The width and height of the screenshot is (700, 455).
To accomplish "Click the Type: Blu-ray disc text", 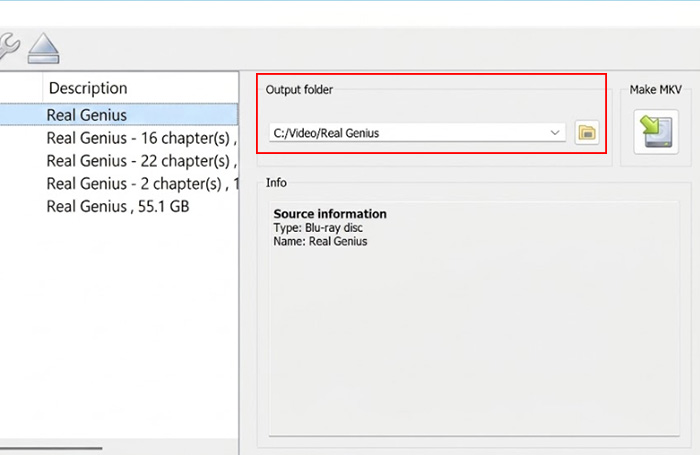I will click(x=318, y=228).
